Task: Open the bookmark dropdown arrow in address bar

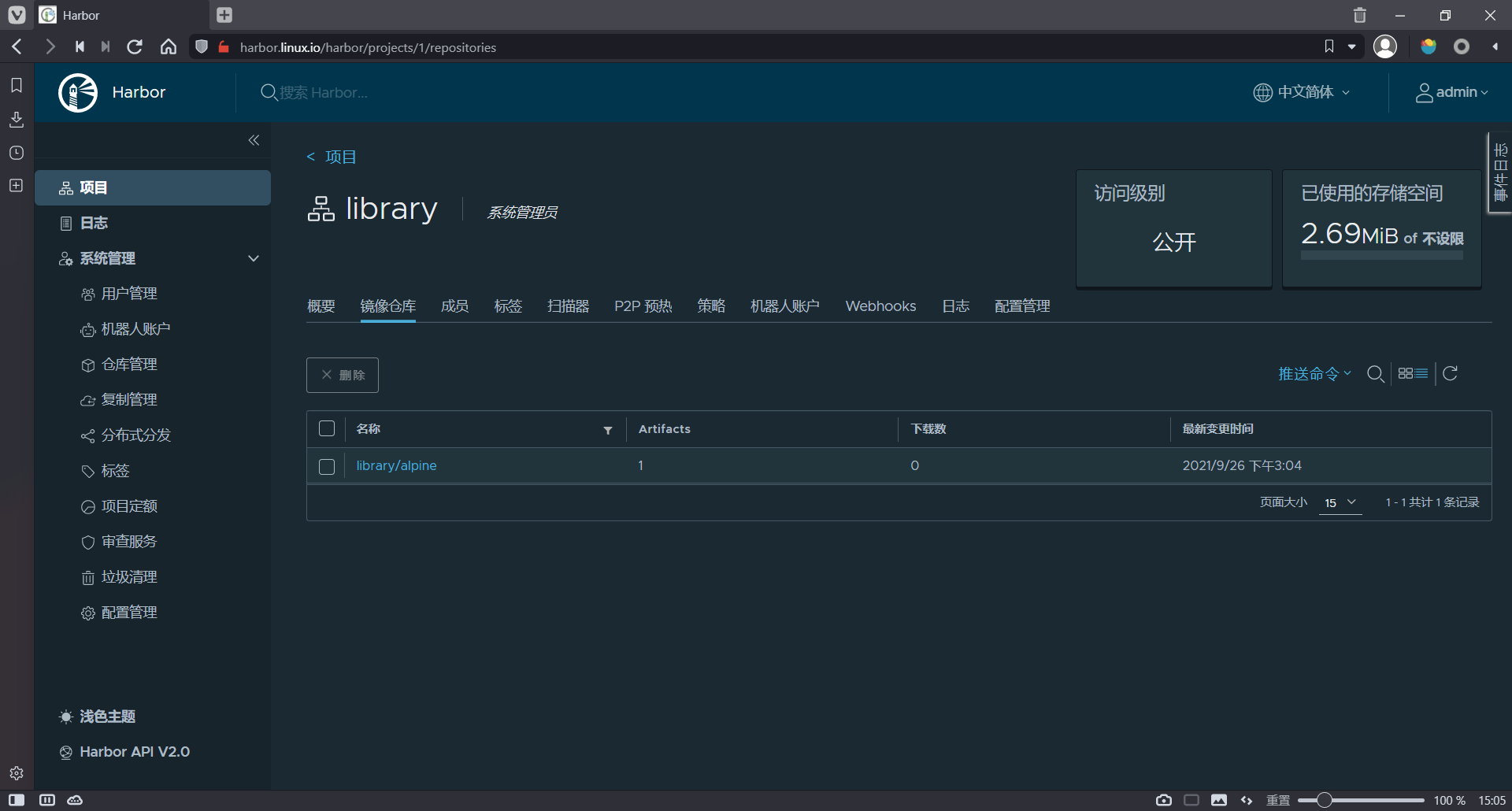Action: [x=1352, y=47]
